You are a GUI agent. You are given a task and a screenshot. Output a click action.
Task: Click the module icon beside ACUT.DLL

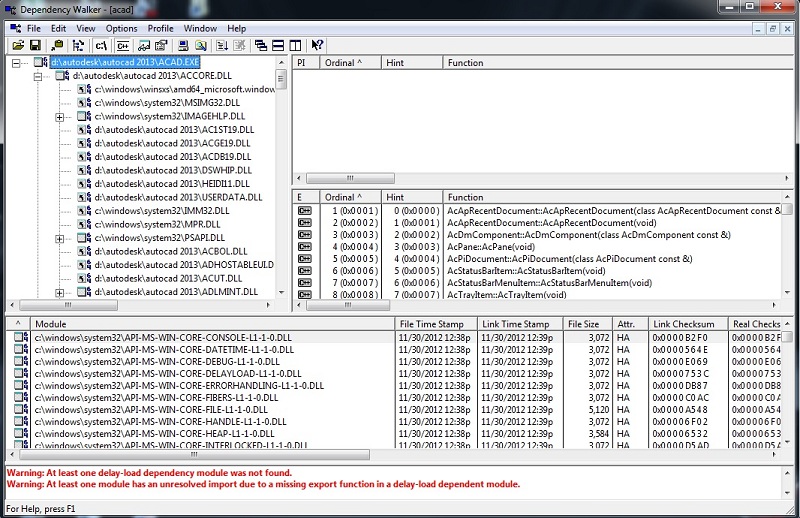click(84, 279)
